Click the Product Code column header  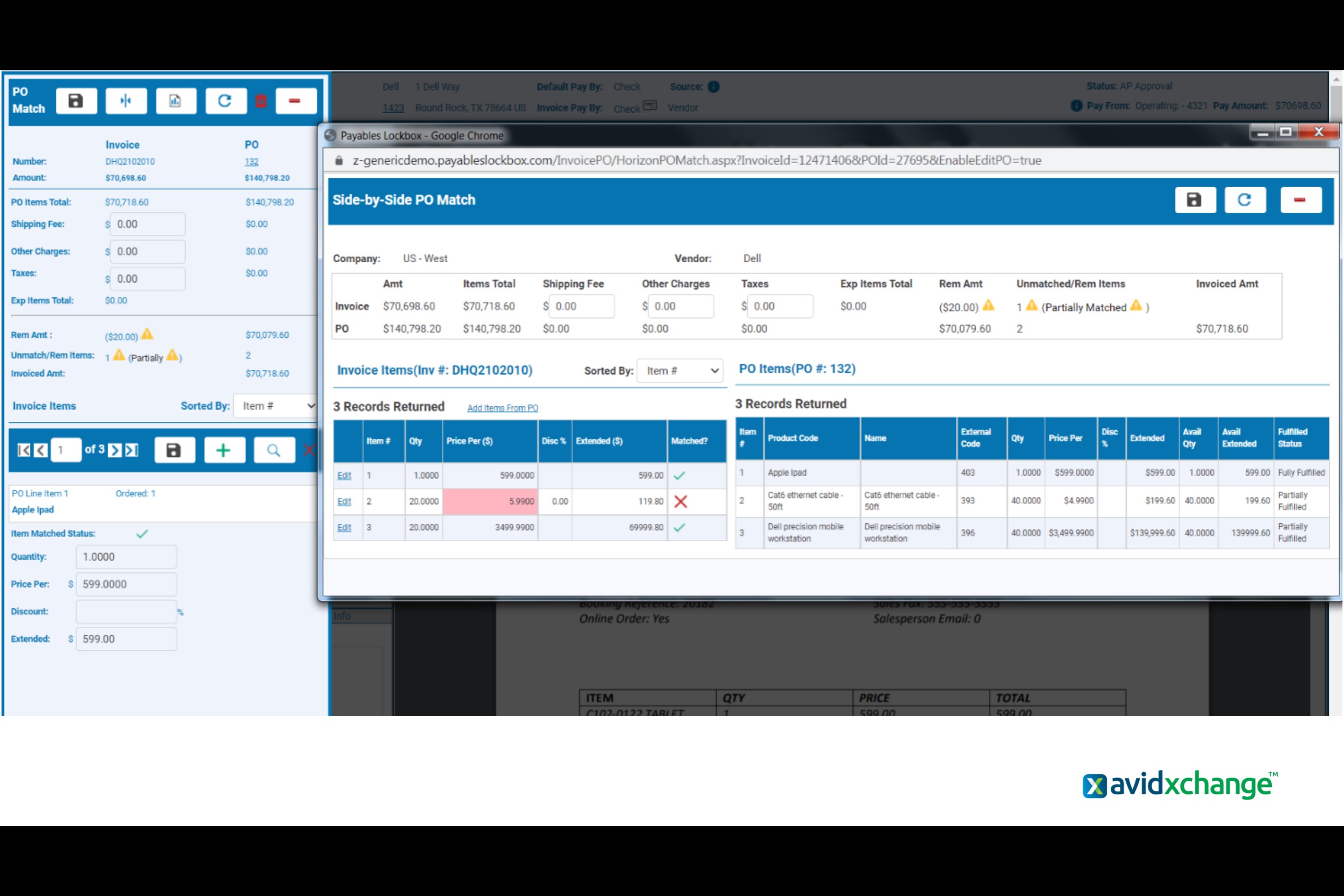[812, 438]
